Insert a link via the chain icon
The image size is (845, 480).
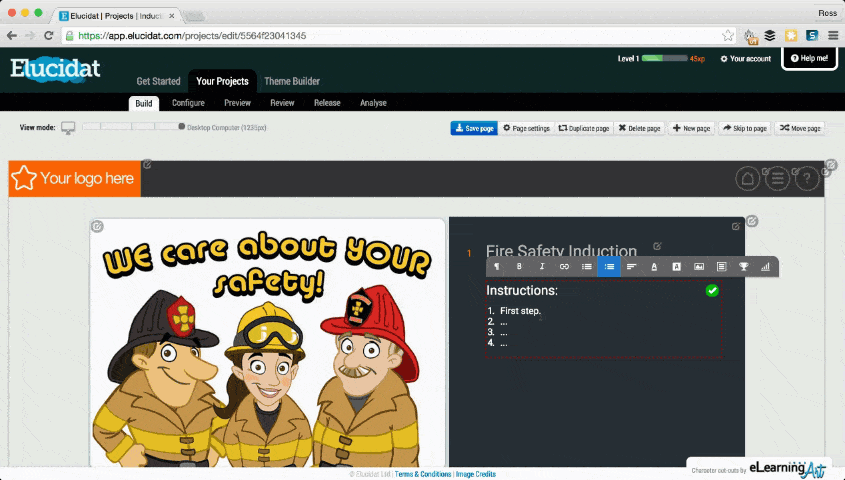pos(564,267)
